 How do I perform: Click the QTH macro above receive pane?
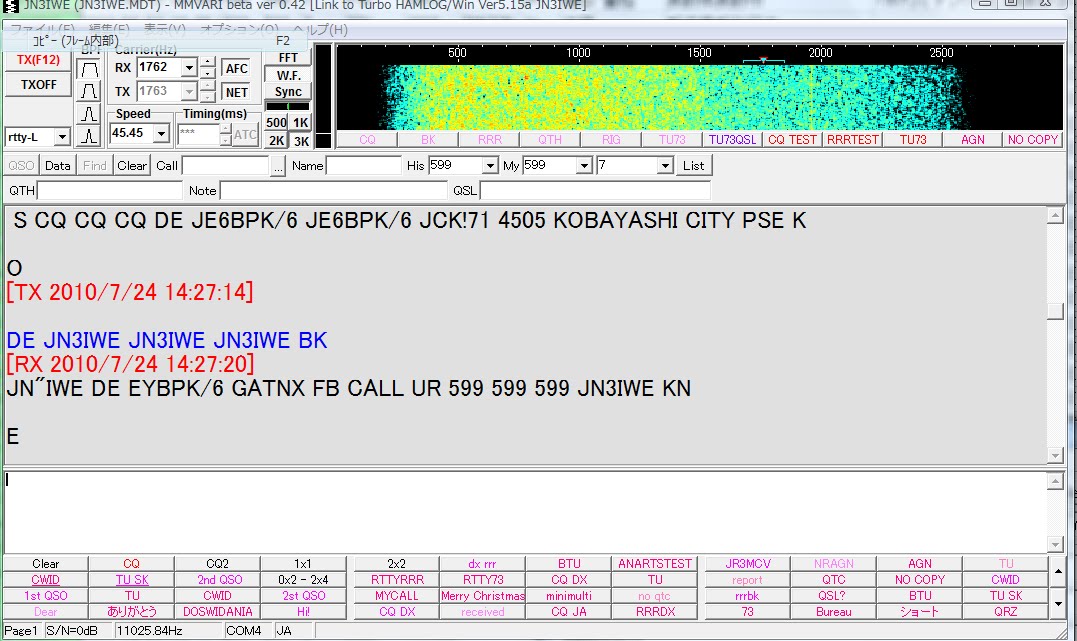coord(550,139)
